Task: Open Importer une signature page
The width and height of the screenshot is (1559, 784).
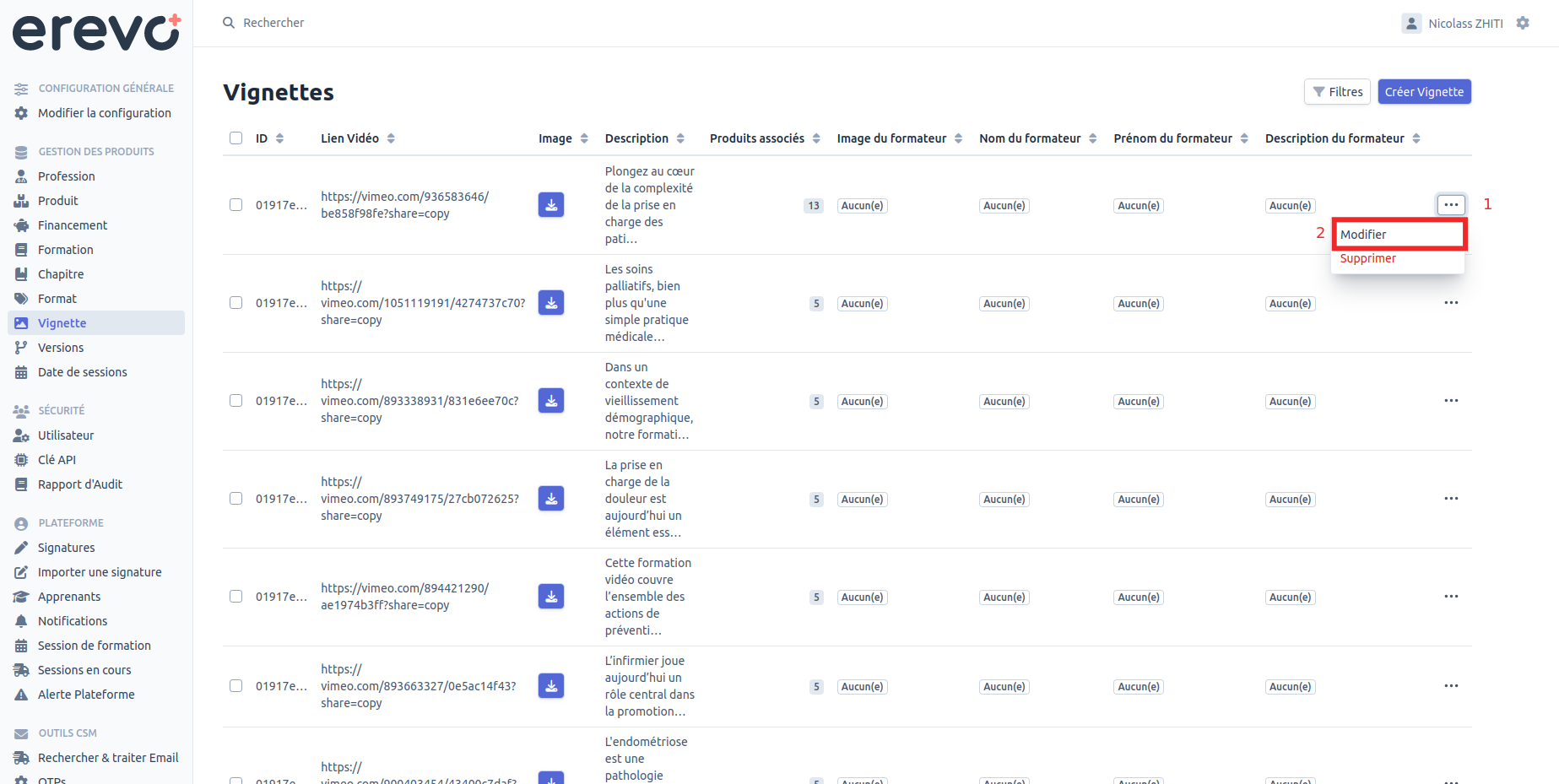Action: (x=100, y=572)
